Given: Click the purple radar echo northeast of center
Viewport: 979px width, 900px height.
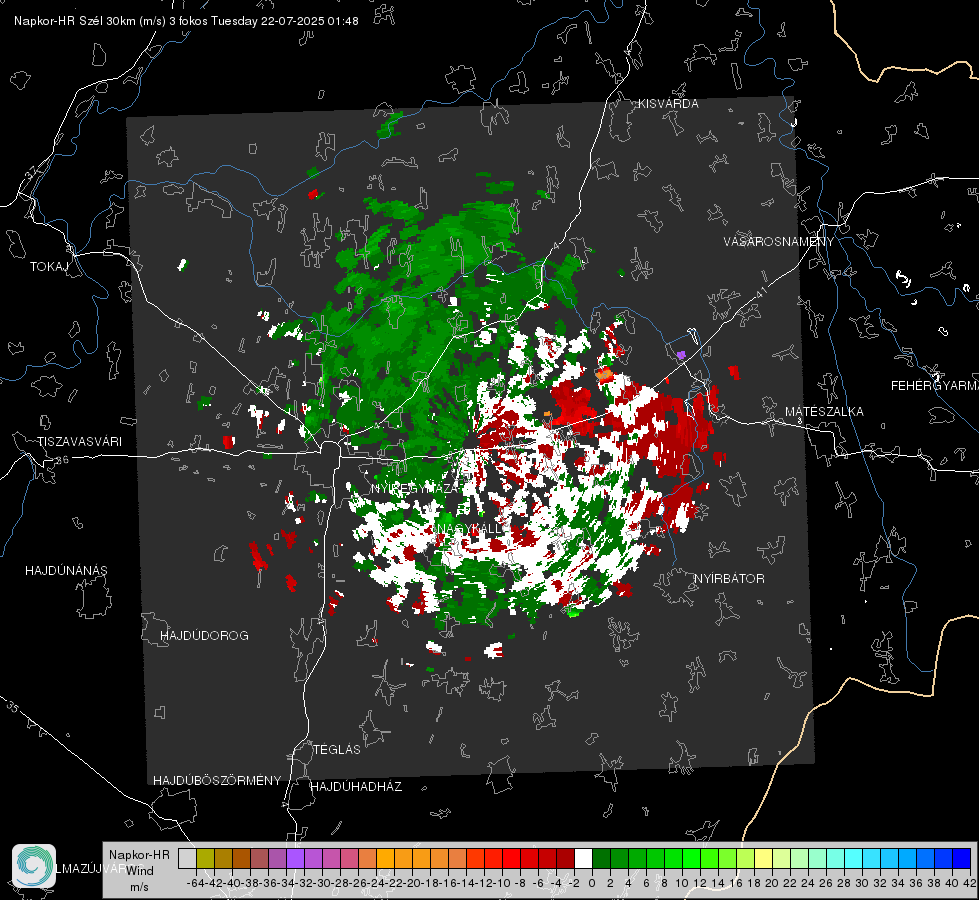Looking at the screenshot, I should 681,355.
